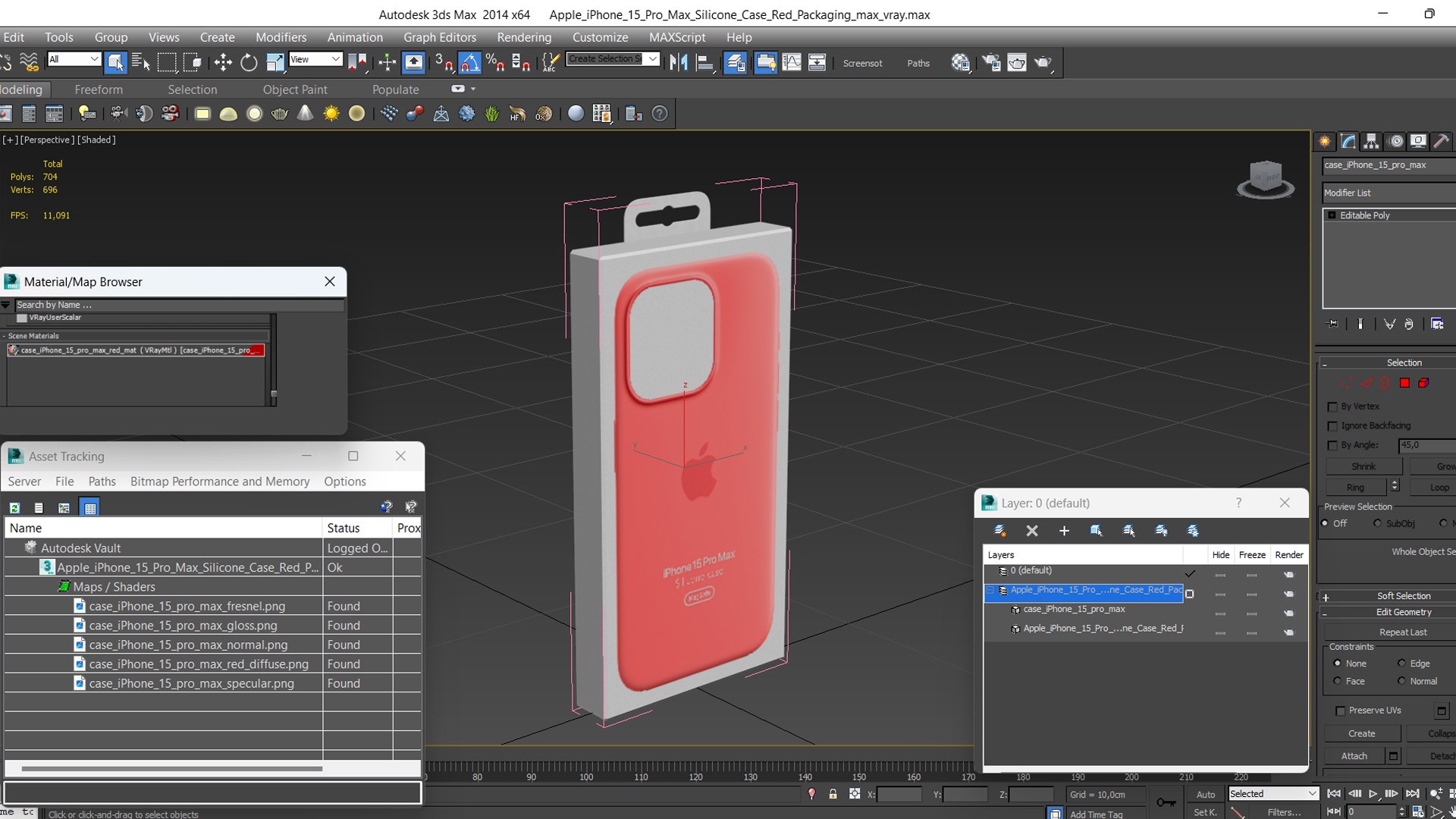Select the Edge constraint radio button
This screenshot has width=1456, height=819.
coord(1401,664)
